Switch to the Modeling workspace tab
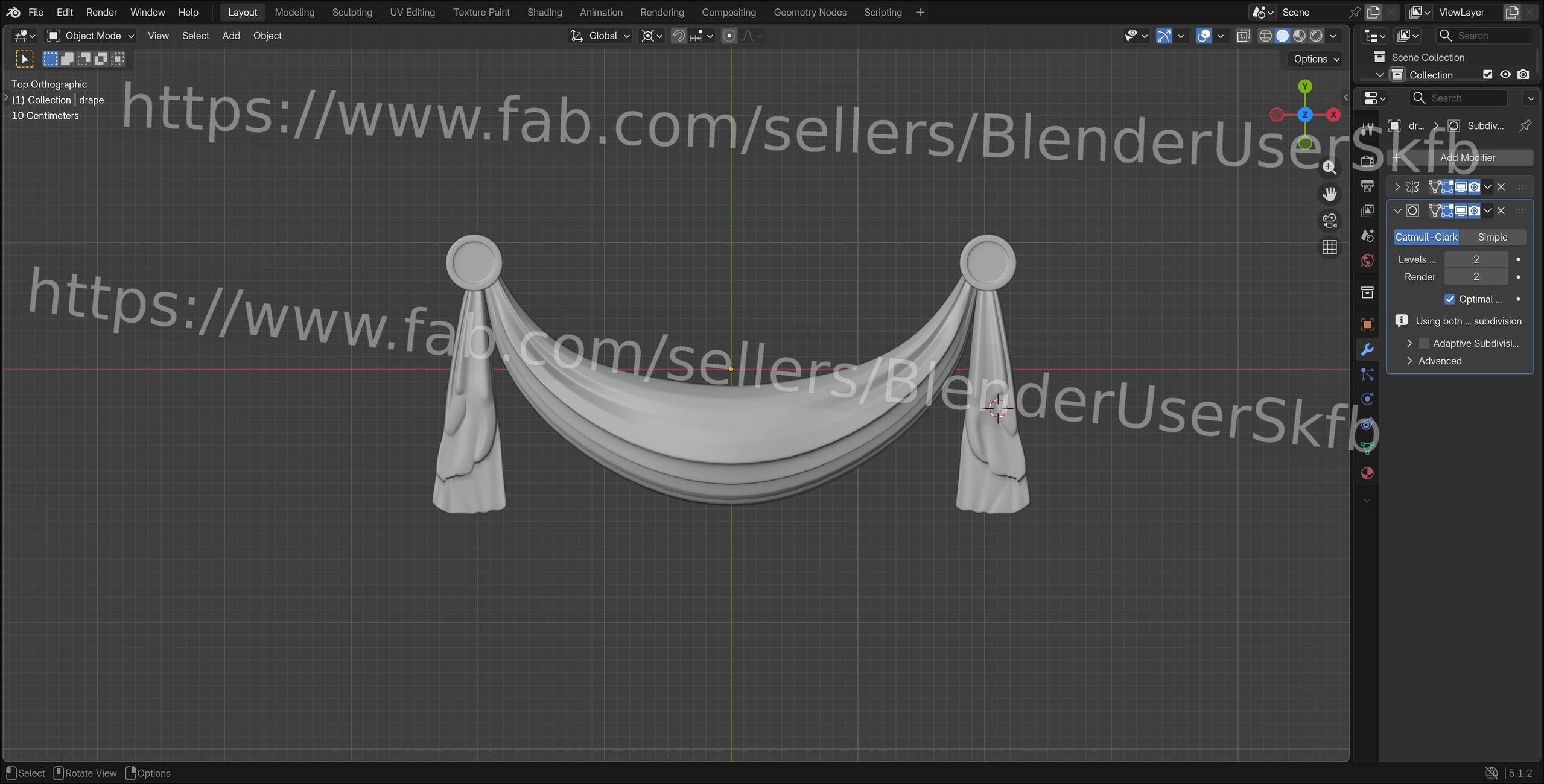1544x784 pixels. click(294, 12)
